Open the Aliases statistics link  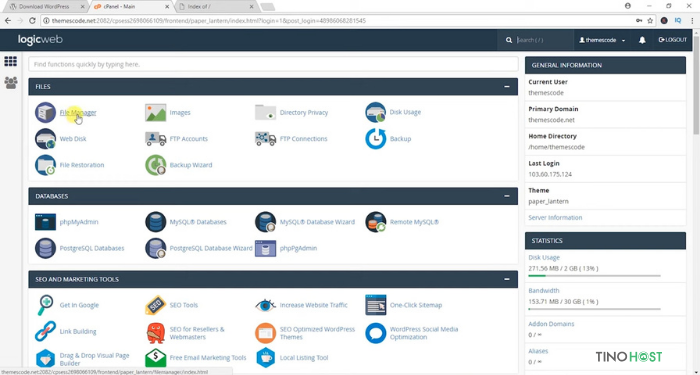(538, 351)
